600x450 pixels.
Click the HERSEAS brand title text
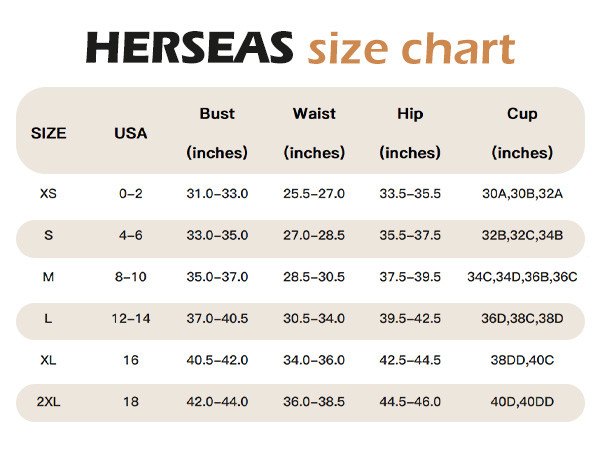tap(189, 48)
